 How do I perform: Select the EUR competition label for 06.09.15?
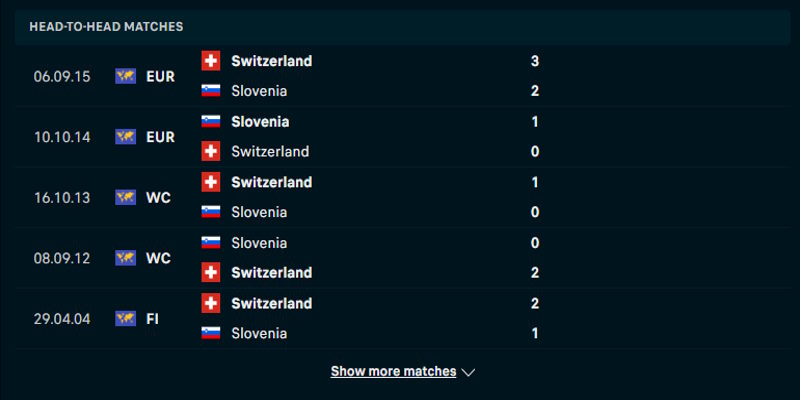pyautogui.click(x=160, y=76)
